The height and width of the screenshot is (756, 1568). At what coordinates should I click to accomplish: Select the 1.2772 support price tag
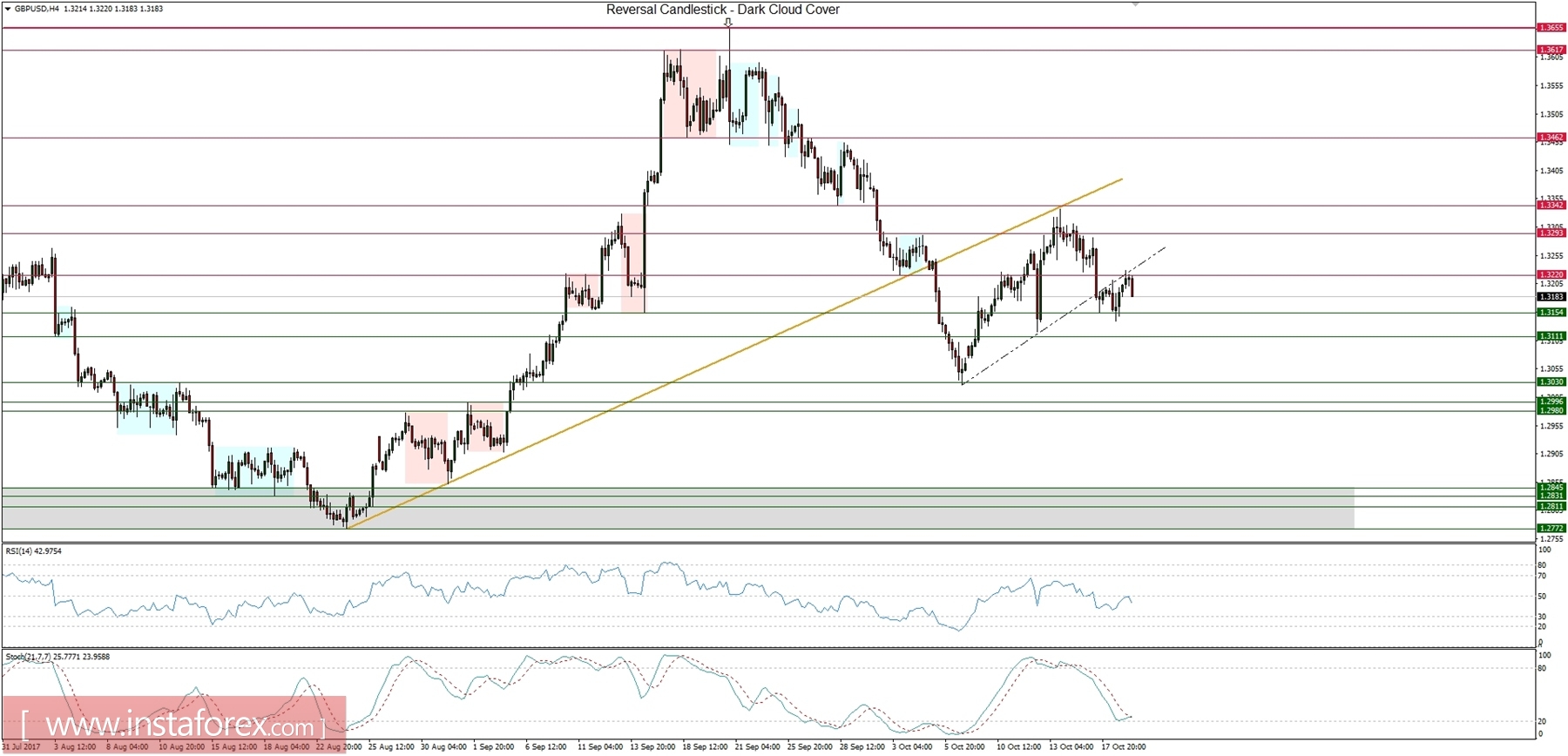1551,529
